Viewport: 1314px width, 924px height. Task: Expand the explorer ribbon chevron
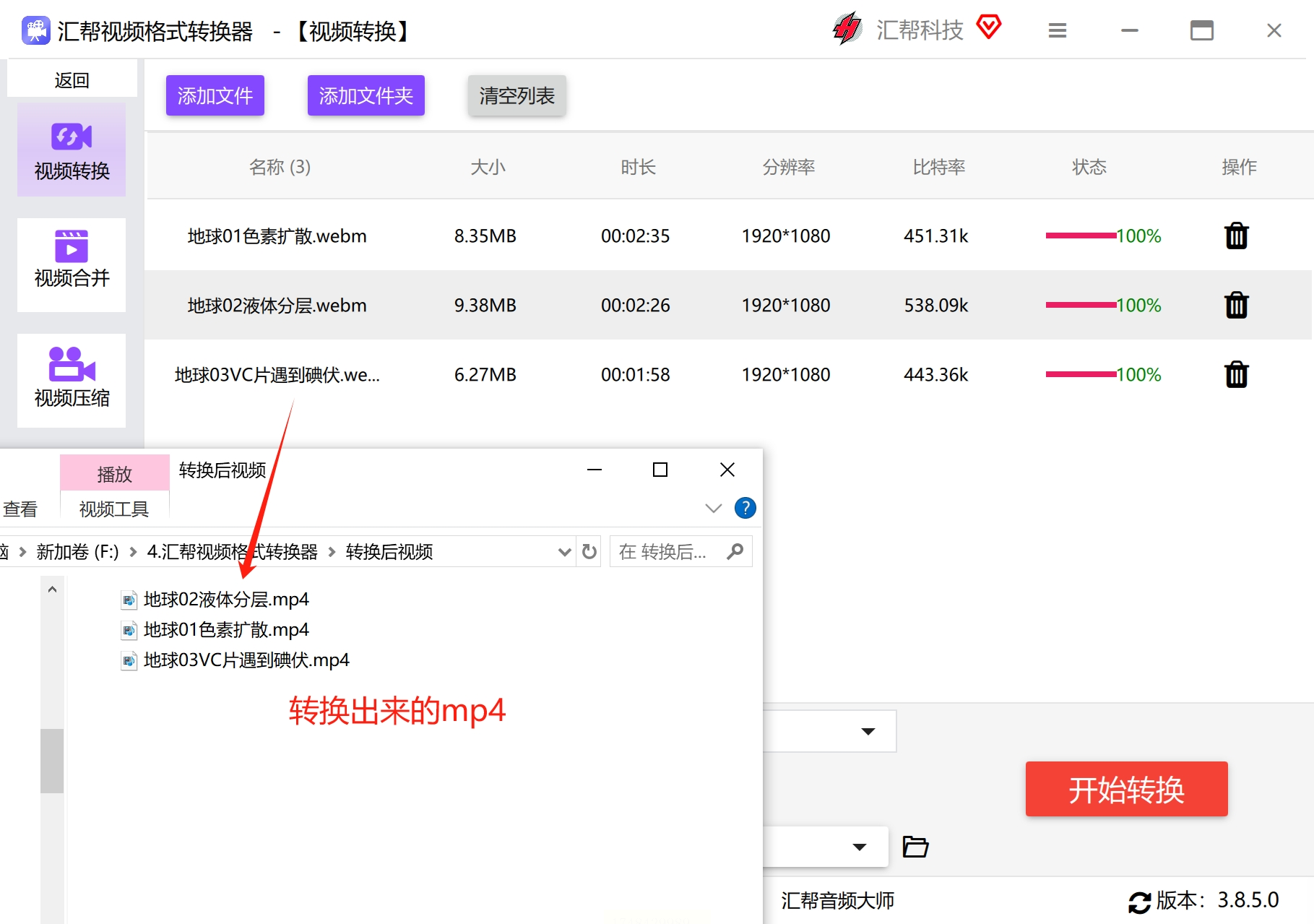point(713,508)
